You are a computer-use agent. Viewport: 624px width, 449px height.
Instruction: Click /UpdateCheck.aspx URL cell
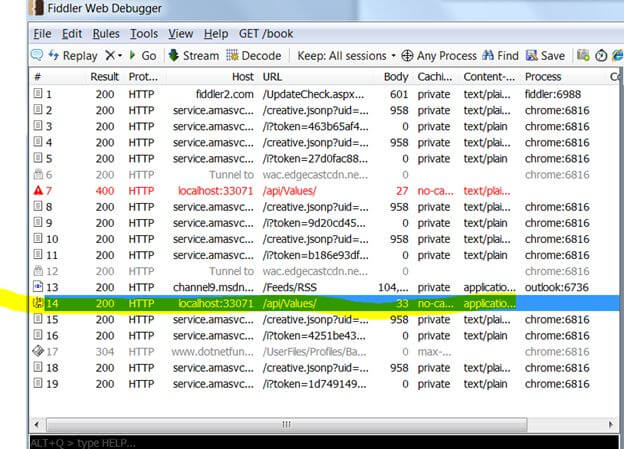click(314, 94)
